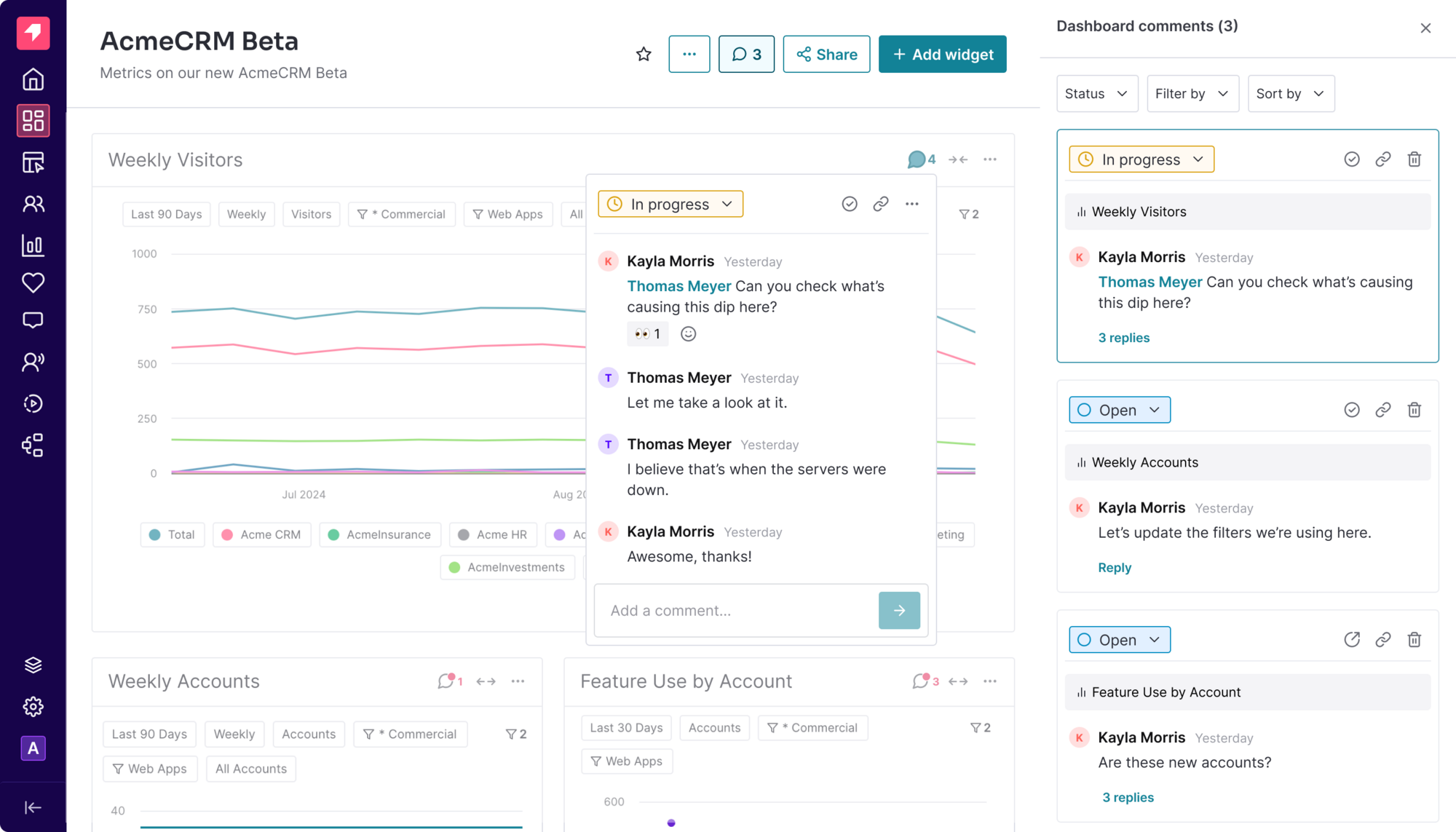This screenshot has width=1456, height=832.
Task: Open the dashboard more options menu
Action: [x=689, y=54]
